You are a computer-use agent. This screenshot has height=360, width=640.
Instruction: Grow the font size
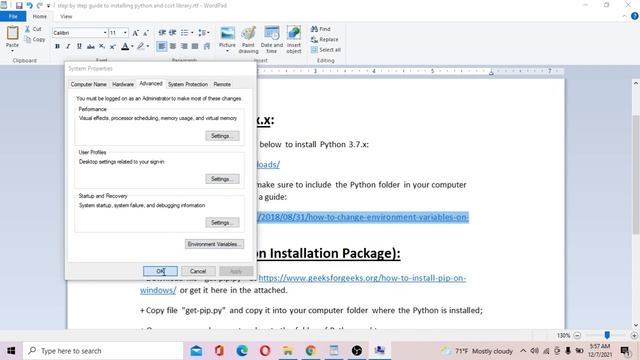click(x=136, y=33)
